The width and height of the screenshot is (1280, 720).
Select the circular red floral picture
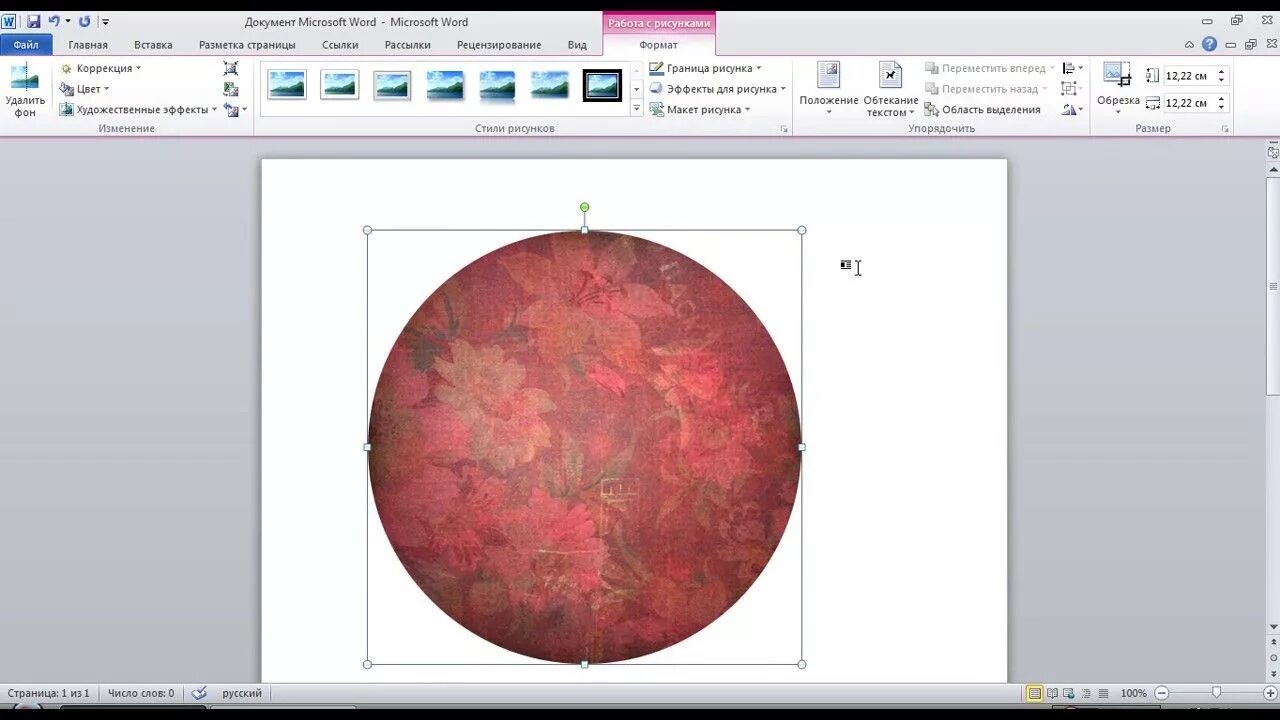[x=585, y=447]
